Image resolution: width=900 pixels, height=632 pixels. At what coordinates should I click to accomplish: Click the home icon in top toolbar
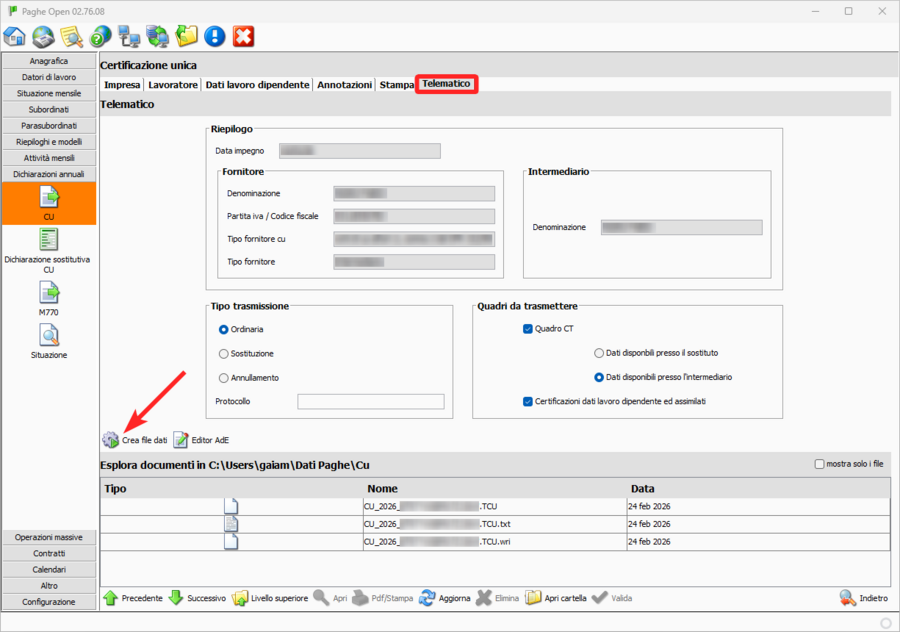[x=15, y=37]
